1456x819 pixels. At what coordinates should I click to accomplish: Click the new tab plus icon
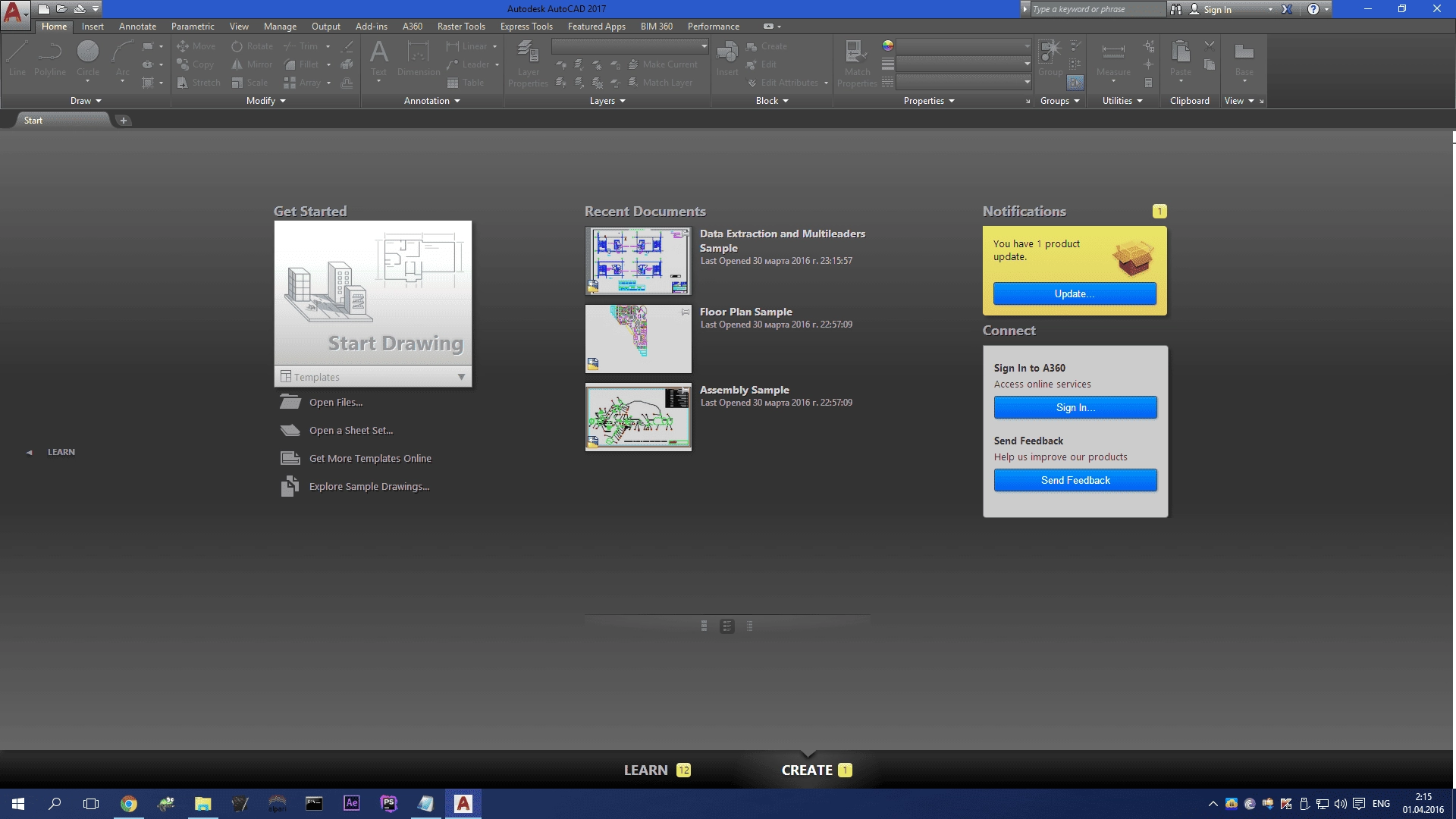tap(124, 121)
